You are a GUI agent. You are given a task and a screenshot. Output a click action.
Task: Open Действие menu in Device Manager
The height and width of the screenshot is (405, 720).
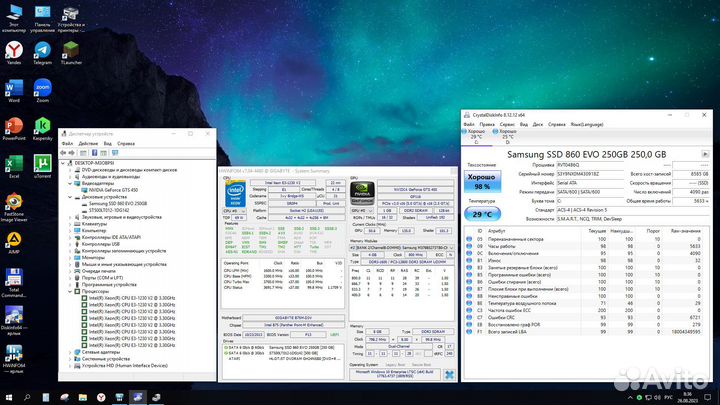click(x=88, y=143)
